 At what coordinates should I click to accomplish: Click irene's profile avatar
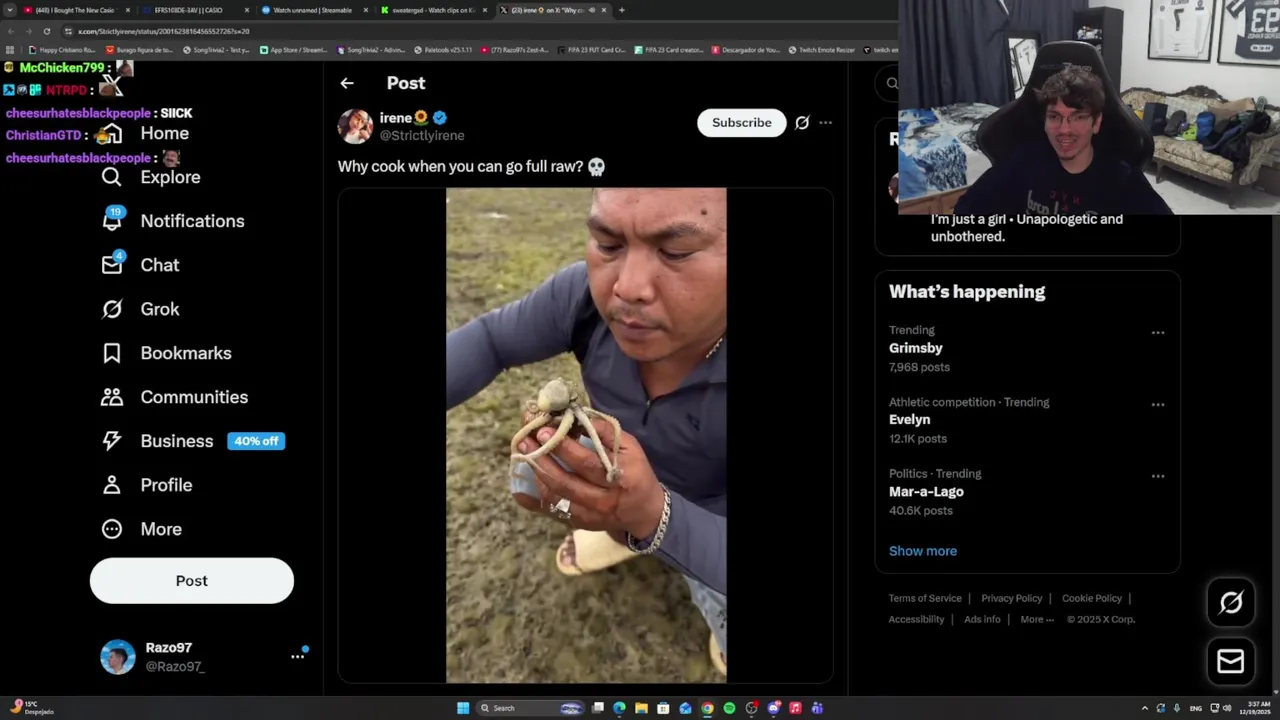pos(355,126)
